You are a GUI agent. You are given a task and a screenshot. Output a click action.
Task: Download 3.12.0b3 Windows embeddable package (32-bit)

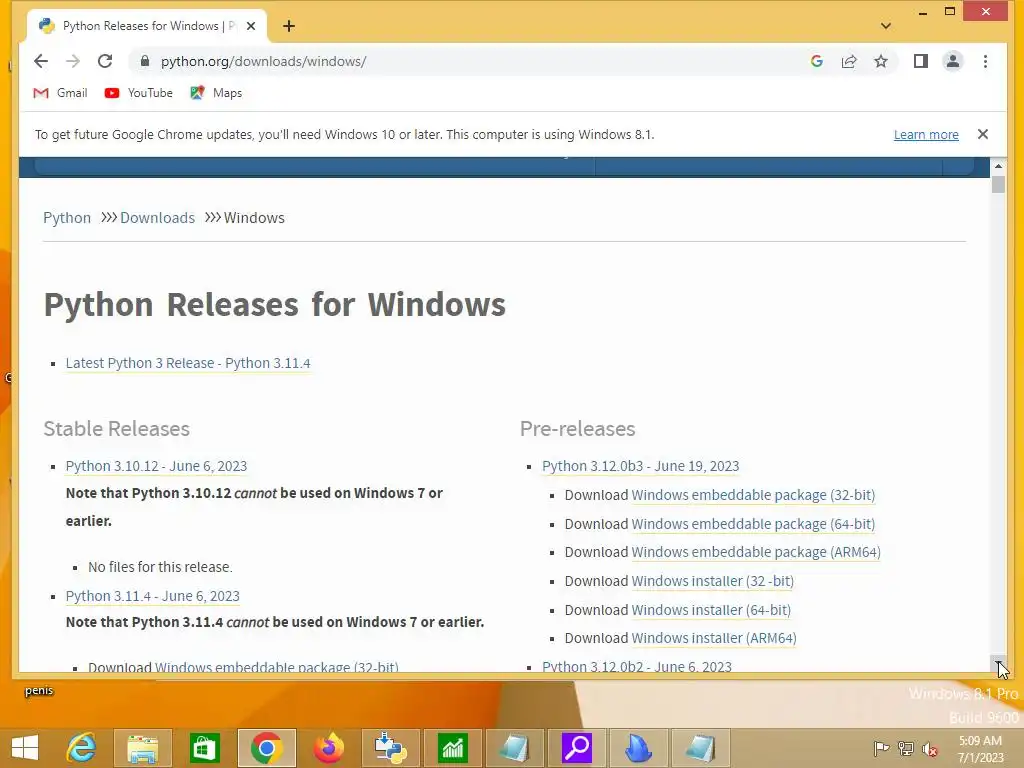point(753,495)
